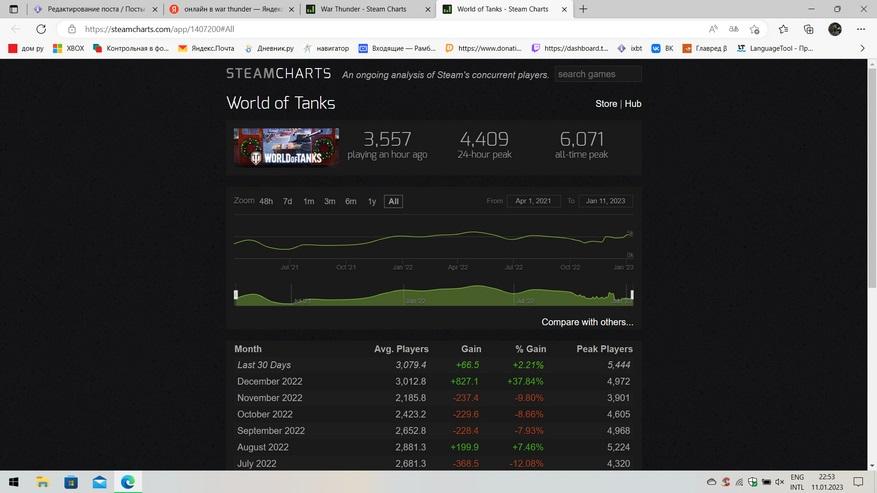Open the Store link
The image size is (877, 493).
point(606,104)
